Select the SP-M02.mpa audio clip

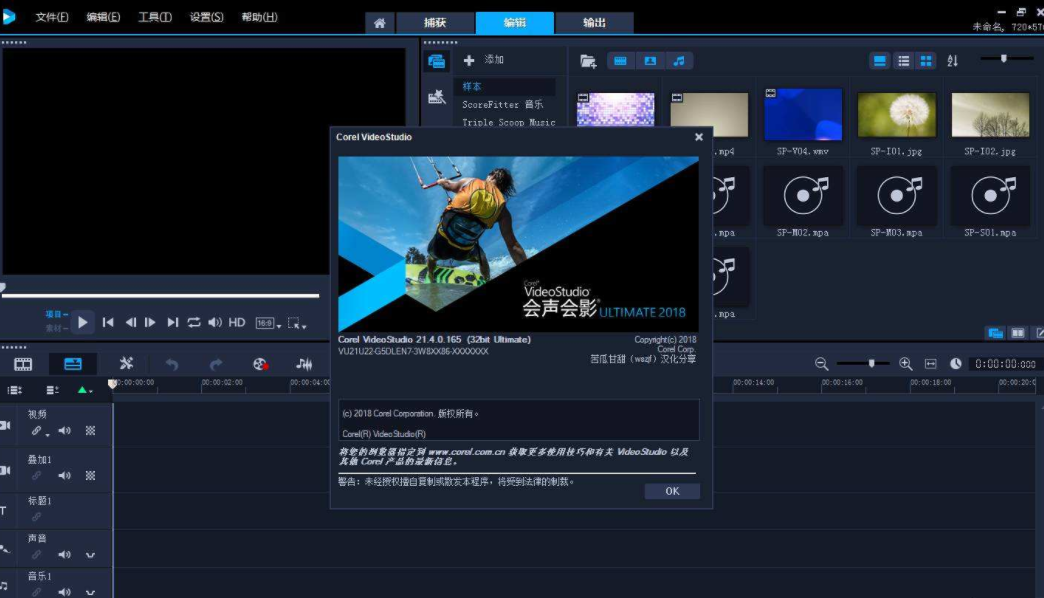click(803, 196)
